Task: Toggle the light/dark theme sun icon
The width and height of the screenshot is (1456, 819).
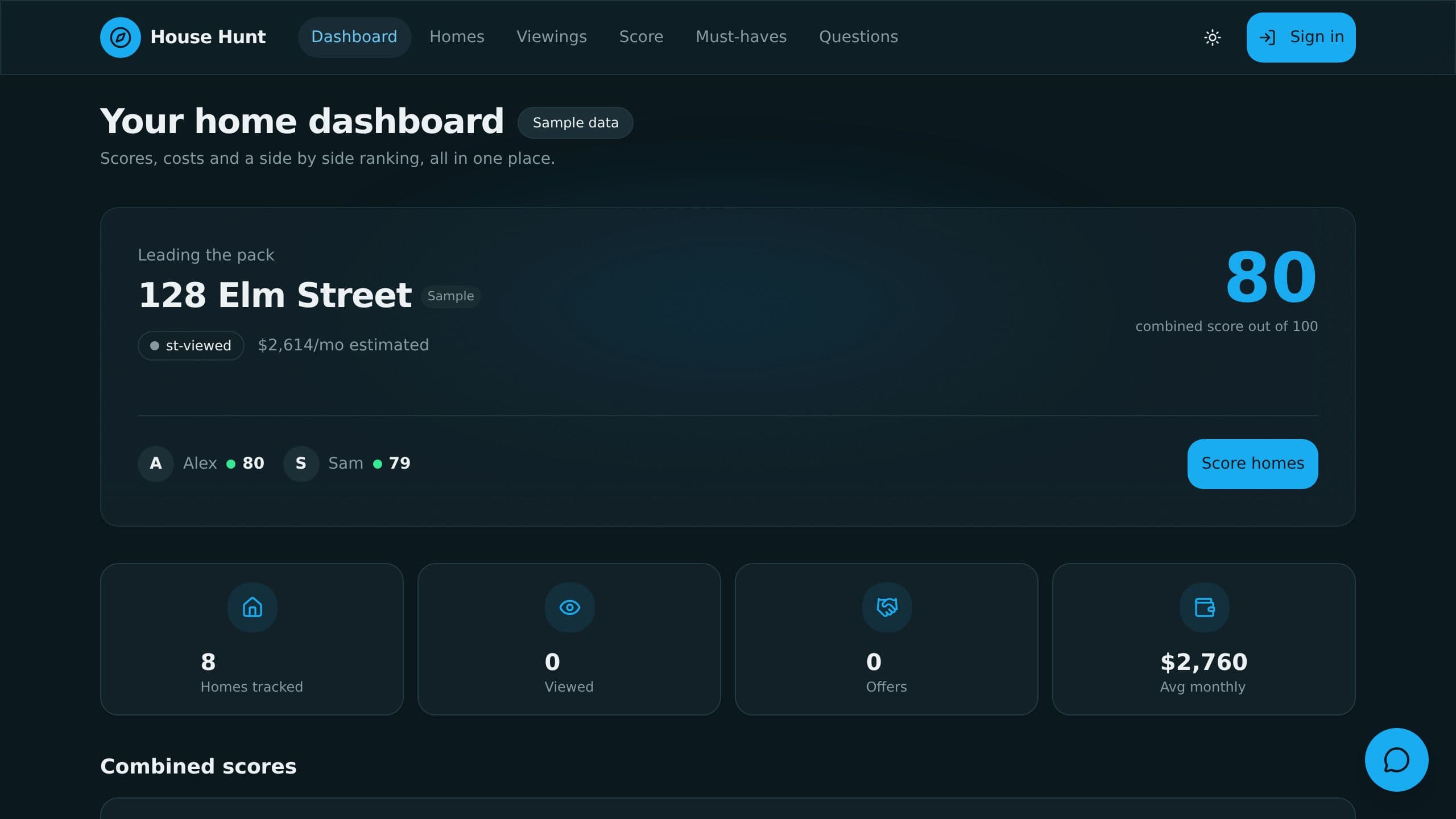Action: pyautogui.click(x=1212, y=38)
